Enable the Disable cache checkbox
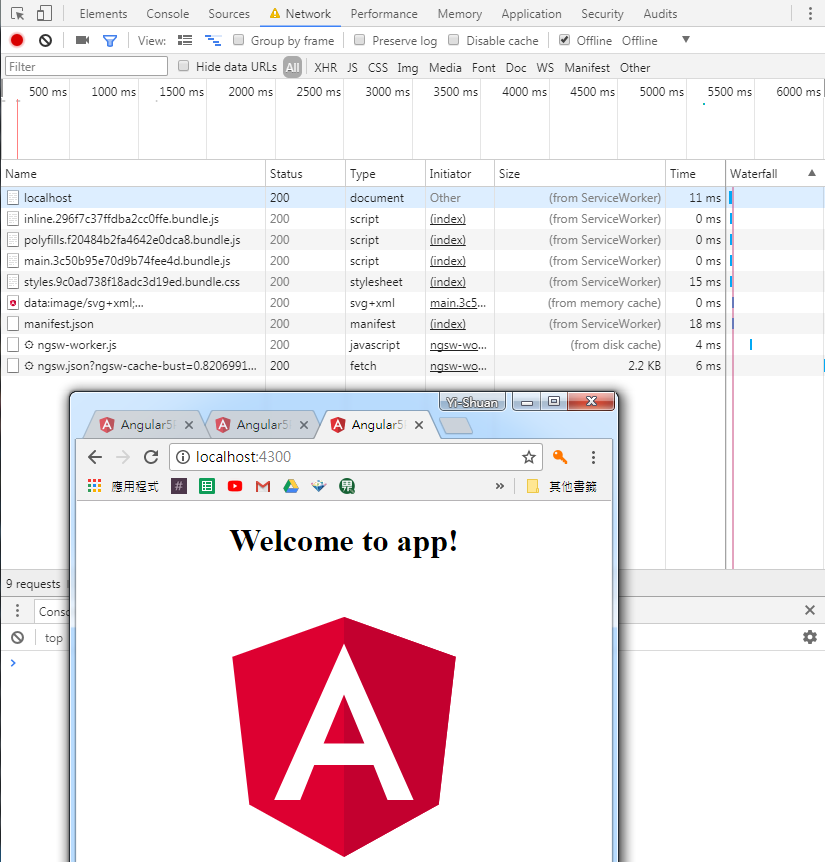 click(453, 40)
